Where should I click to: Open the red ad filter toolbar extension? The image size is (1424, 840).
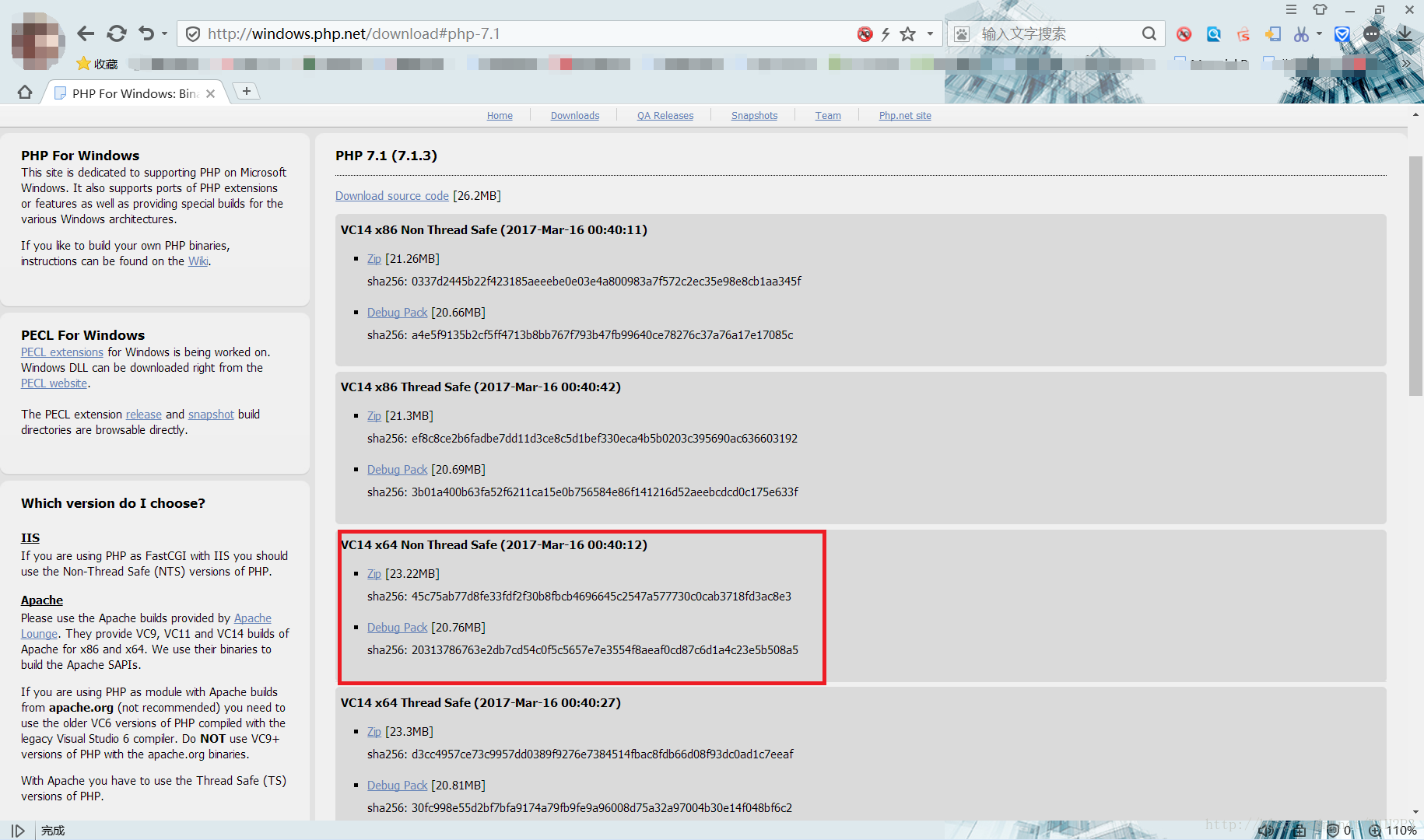click(1184, 34)
